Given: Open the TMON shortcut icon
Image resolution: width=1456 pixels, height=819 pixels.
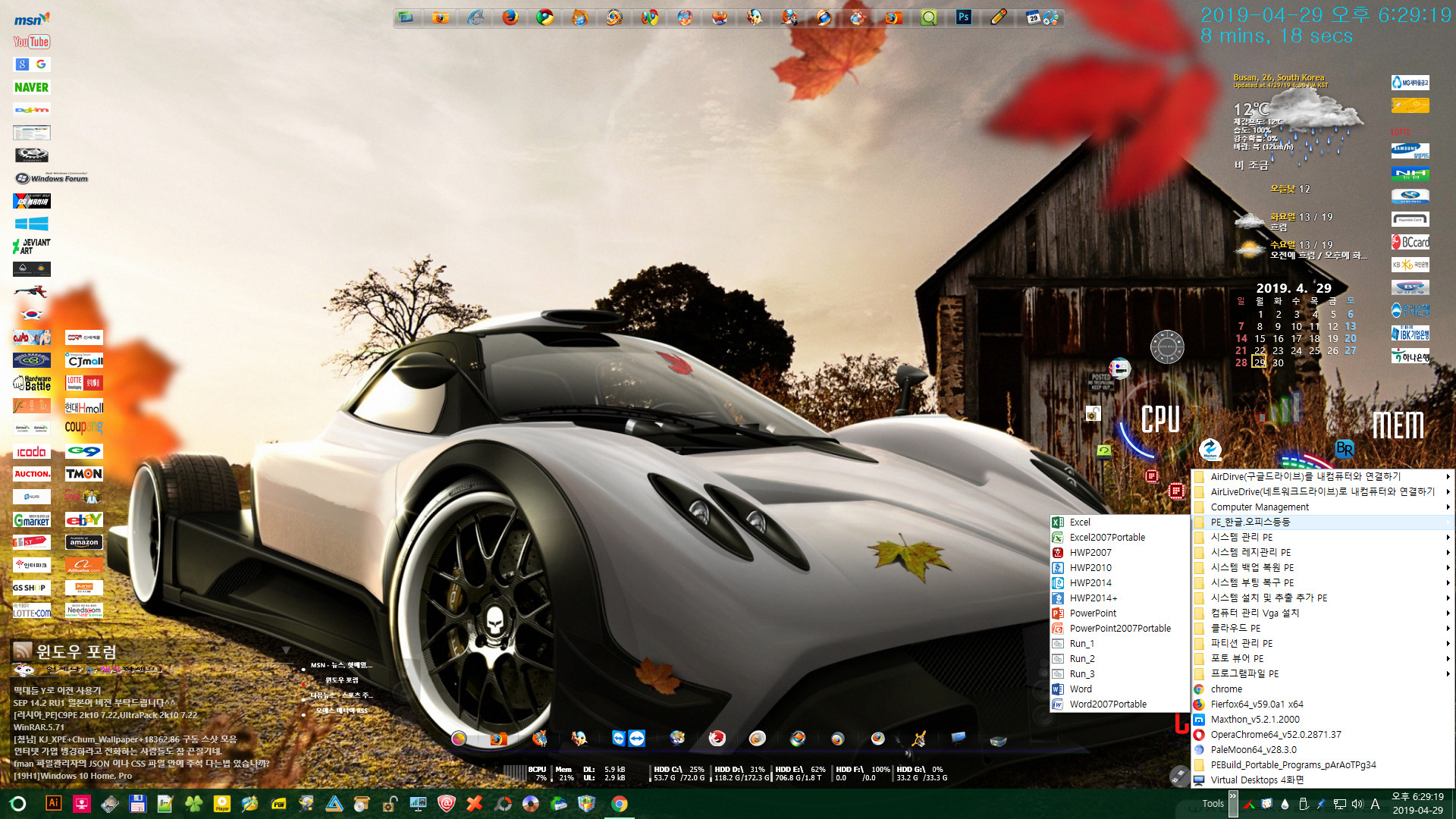Looking at the screenshot, I should [84, 474].
